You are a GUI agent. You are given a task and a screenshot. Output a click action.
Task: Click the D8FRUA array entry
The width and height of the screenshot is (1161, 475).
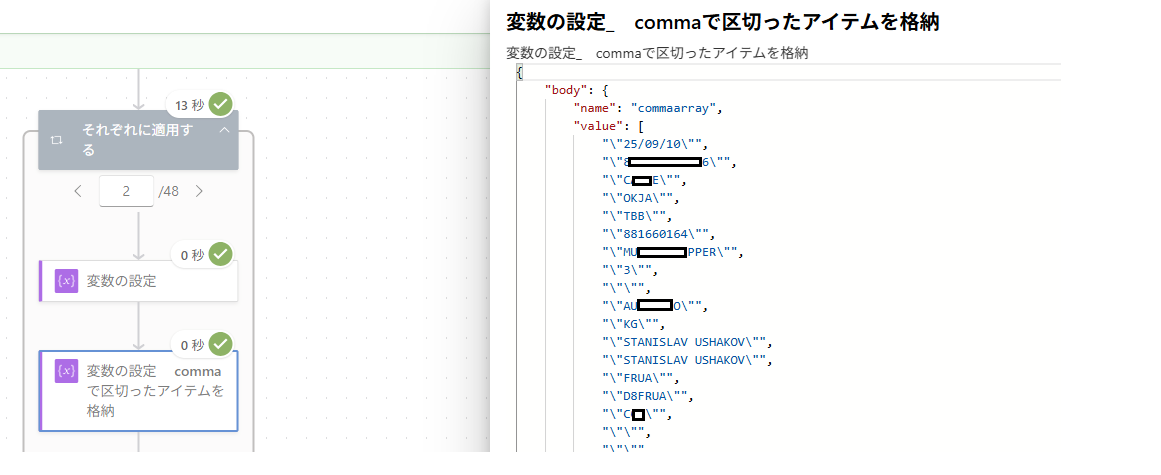click(647, 397)
